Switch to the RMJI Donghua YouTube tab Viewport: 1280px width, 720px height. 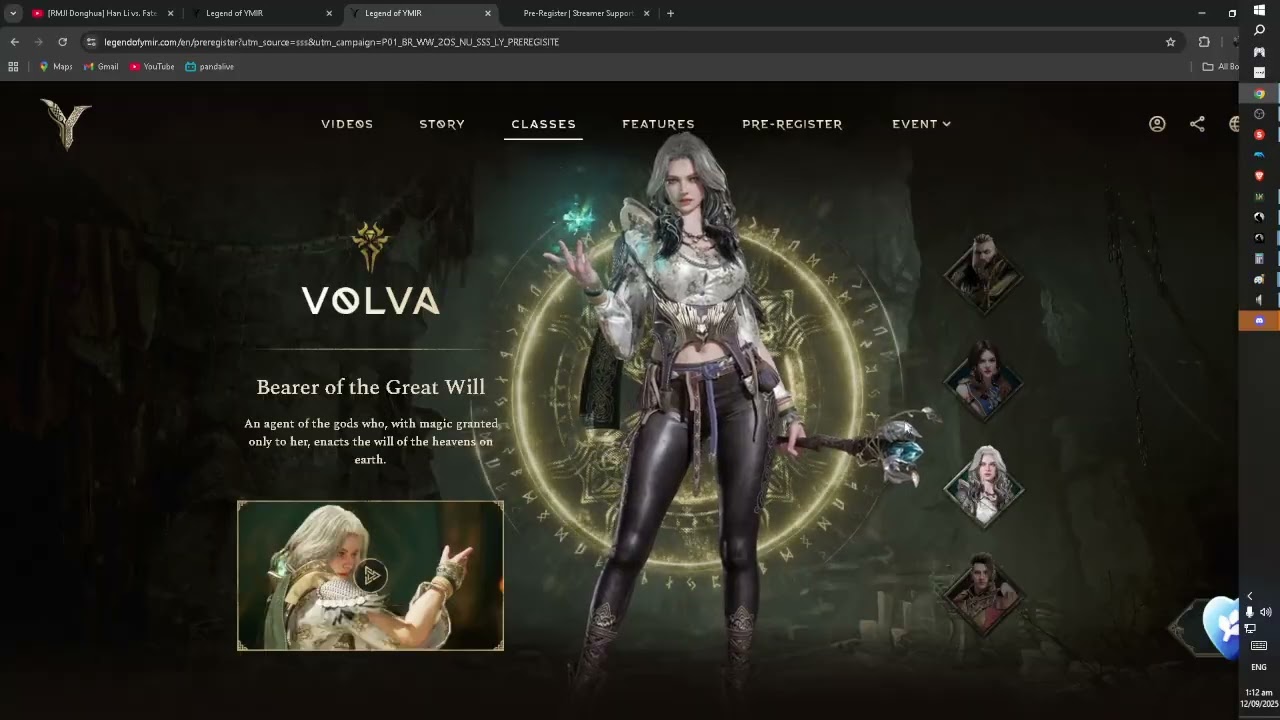pyautogui.click(x=101, y=13)
